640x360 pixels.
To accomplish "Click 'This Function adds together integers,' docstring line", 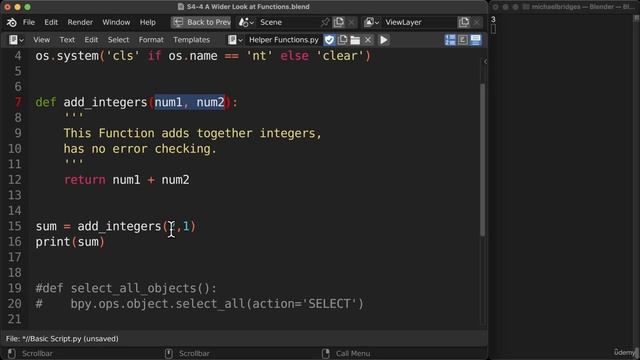I will point(193,133).
